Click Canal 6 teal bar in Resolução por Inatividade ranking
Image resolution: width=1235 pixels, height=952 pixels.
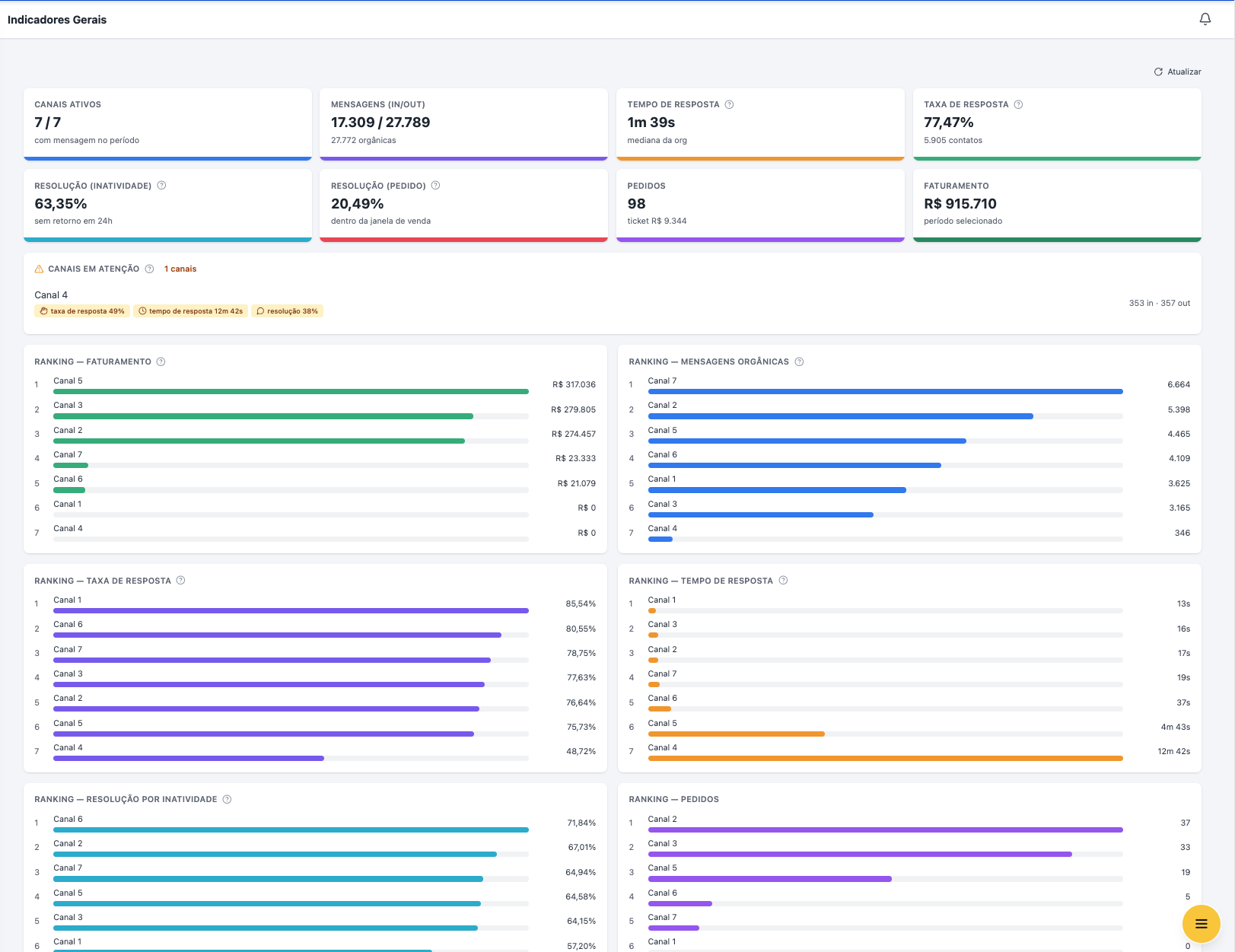point(291,829)
